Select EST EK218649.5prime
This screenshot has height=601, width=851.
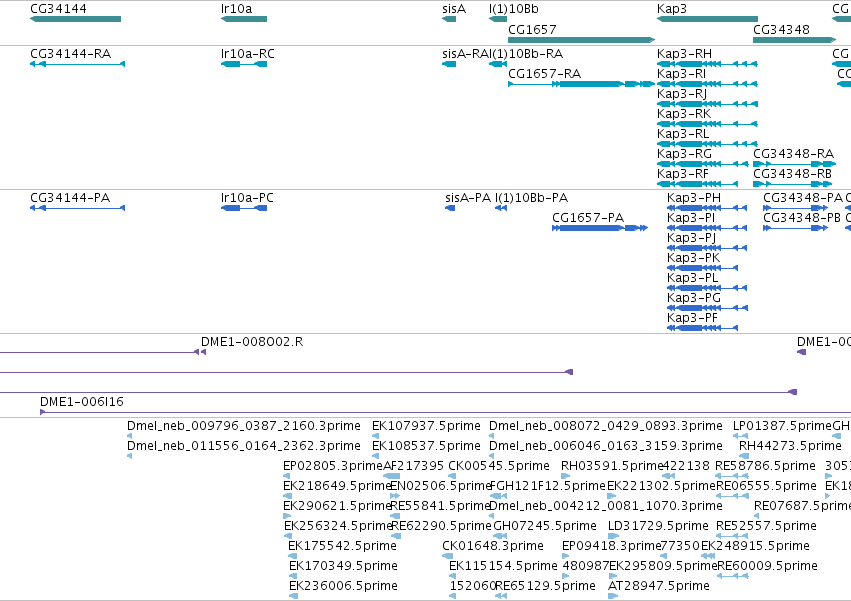287,496
